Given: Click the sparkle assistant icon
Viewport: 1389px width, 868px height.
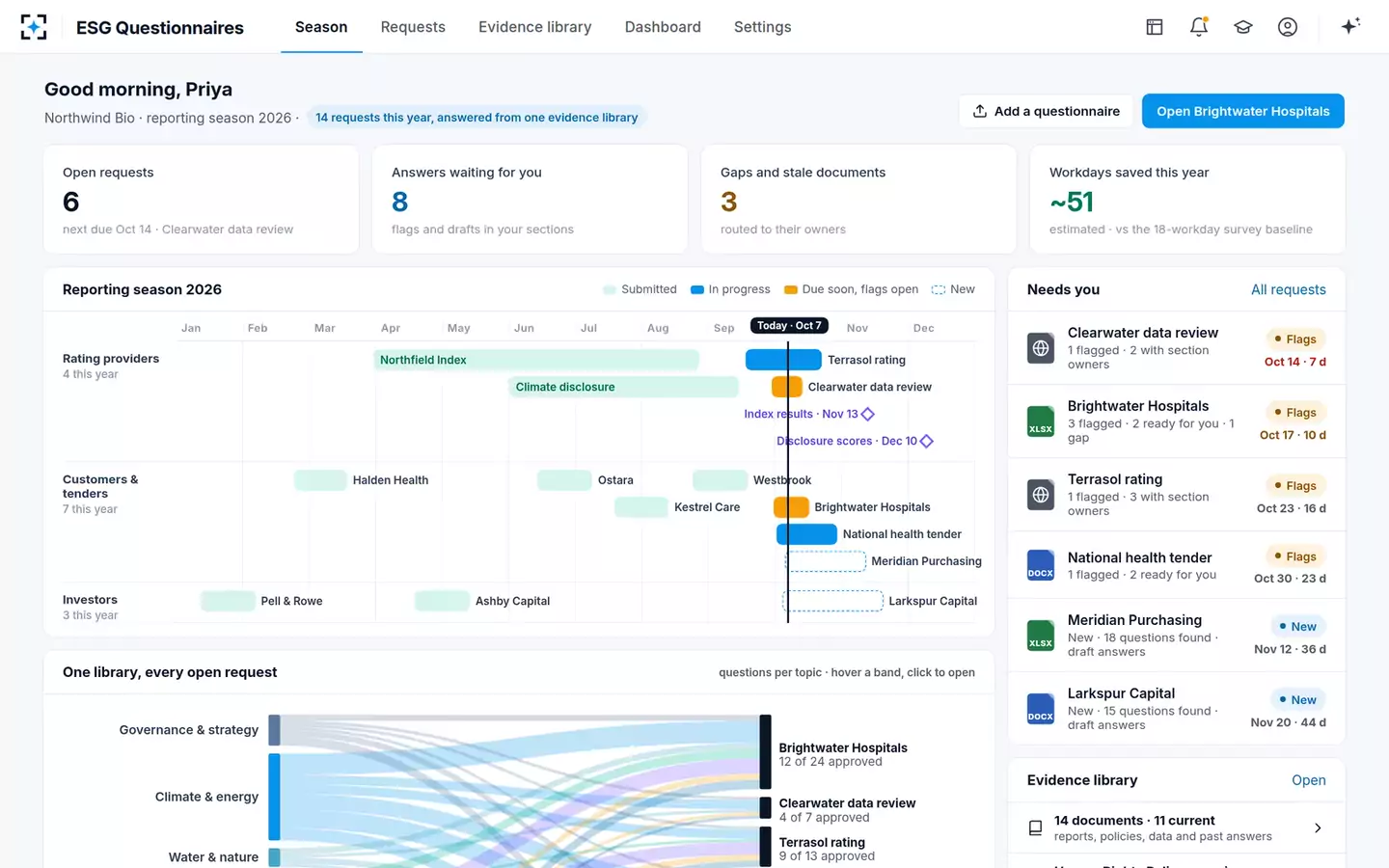Looking at the screenshot, I should [1350, 26].
